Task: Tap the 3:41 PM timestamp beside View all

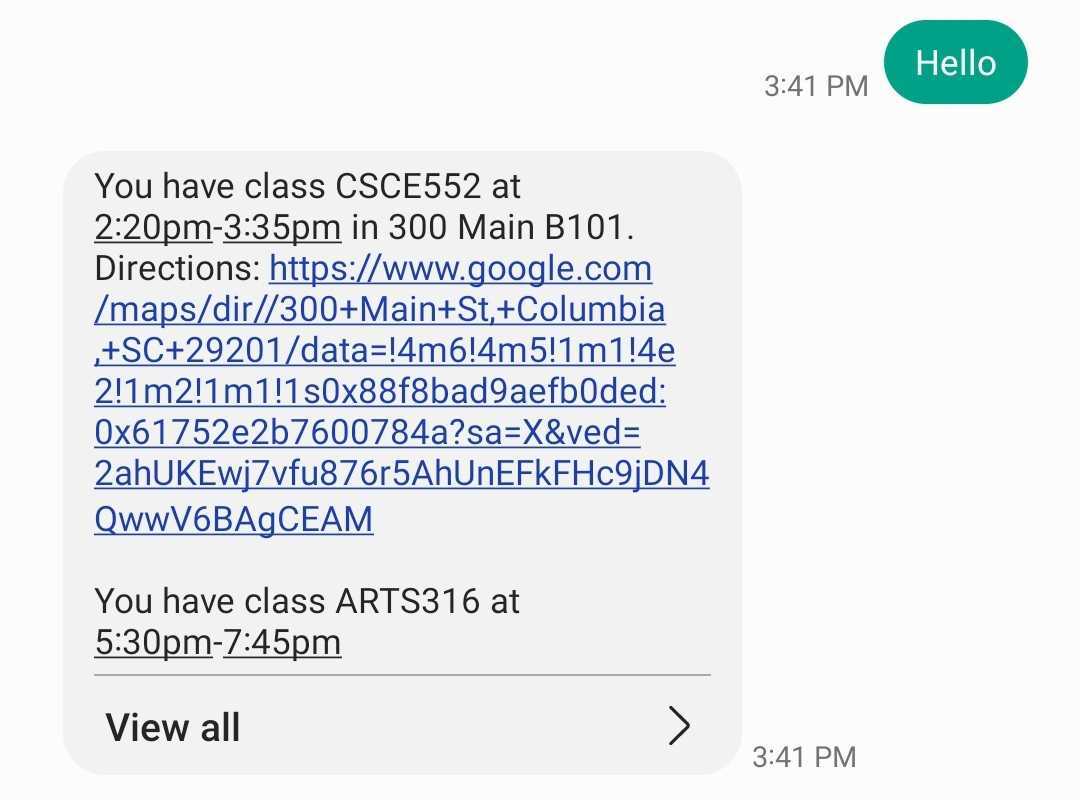Action: pos(804,757)
